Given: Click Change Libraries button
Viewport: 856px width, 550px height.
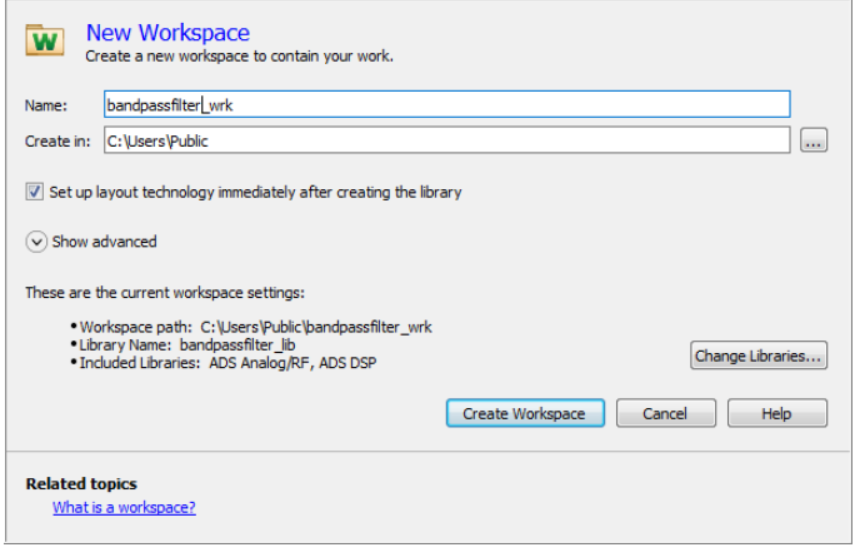Looking at the screenshot, I should tap(758, 356).
